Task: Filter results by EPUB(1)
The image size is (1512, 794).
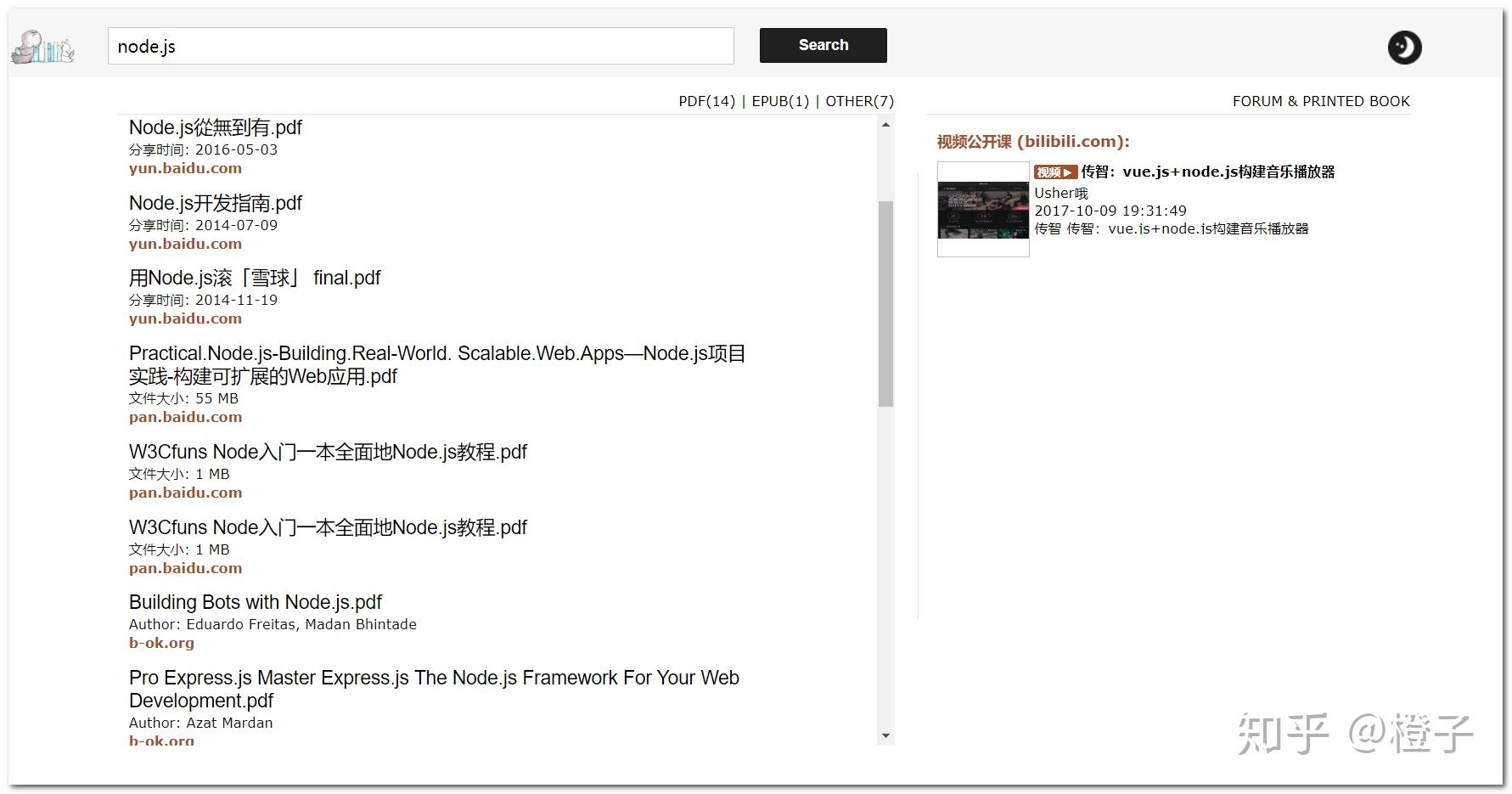Action: coord(780,101)
